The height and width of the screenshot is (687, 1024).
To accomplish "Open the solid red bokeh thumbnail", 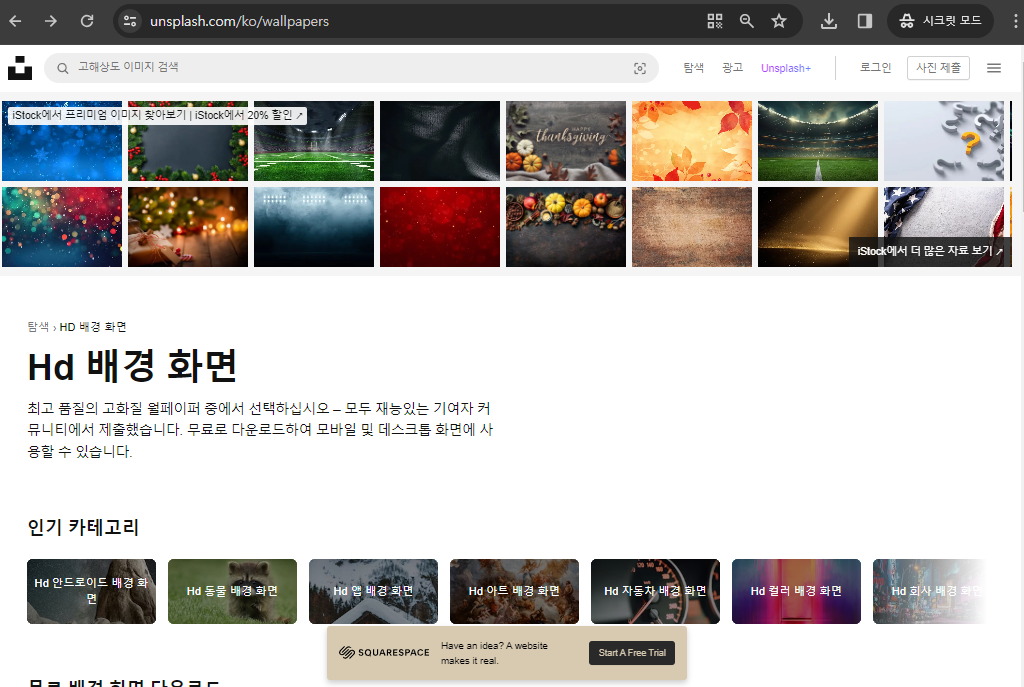I will (440, 227).
